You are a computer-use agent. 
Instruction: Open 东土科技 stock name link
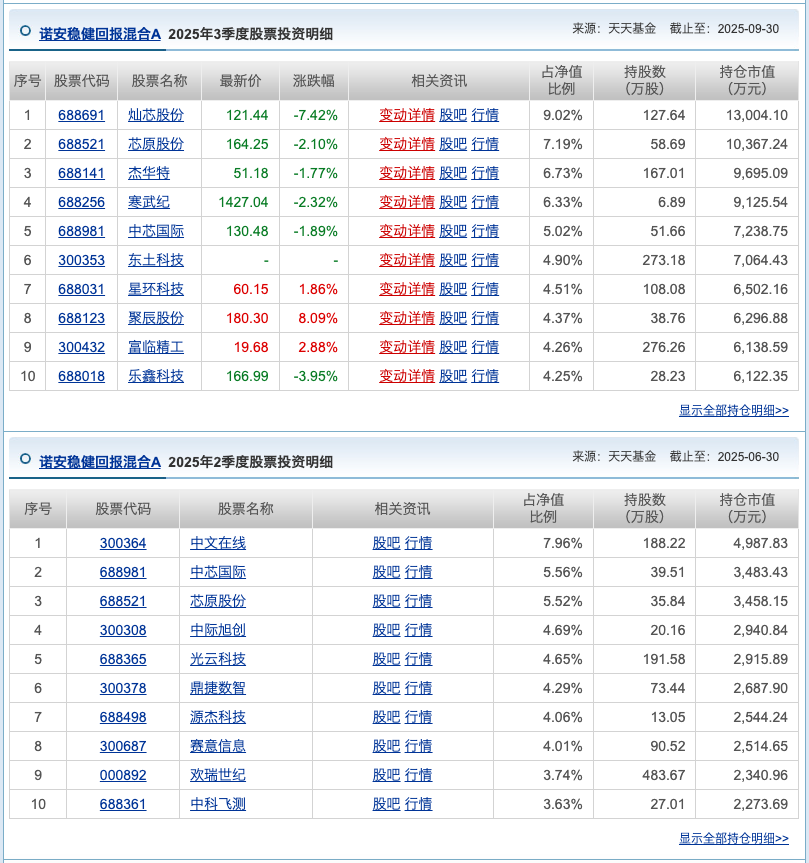pos(156,260)
